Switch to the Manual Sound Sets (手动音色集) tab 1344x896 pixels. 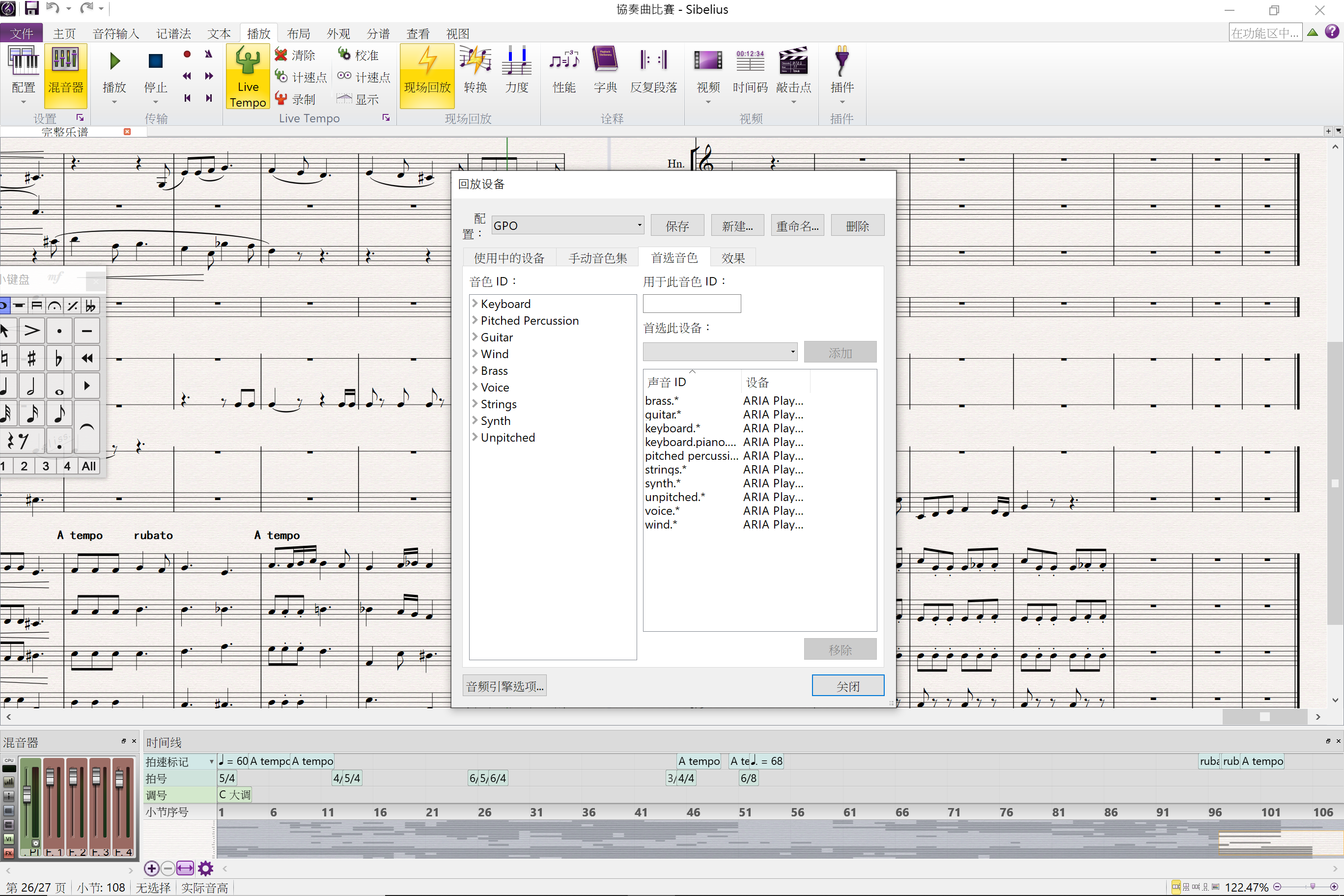click(x=597, y=258)
